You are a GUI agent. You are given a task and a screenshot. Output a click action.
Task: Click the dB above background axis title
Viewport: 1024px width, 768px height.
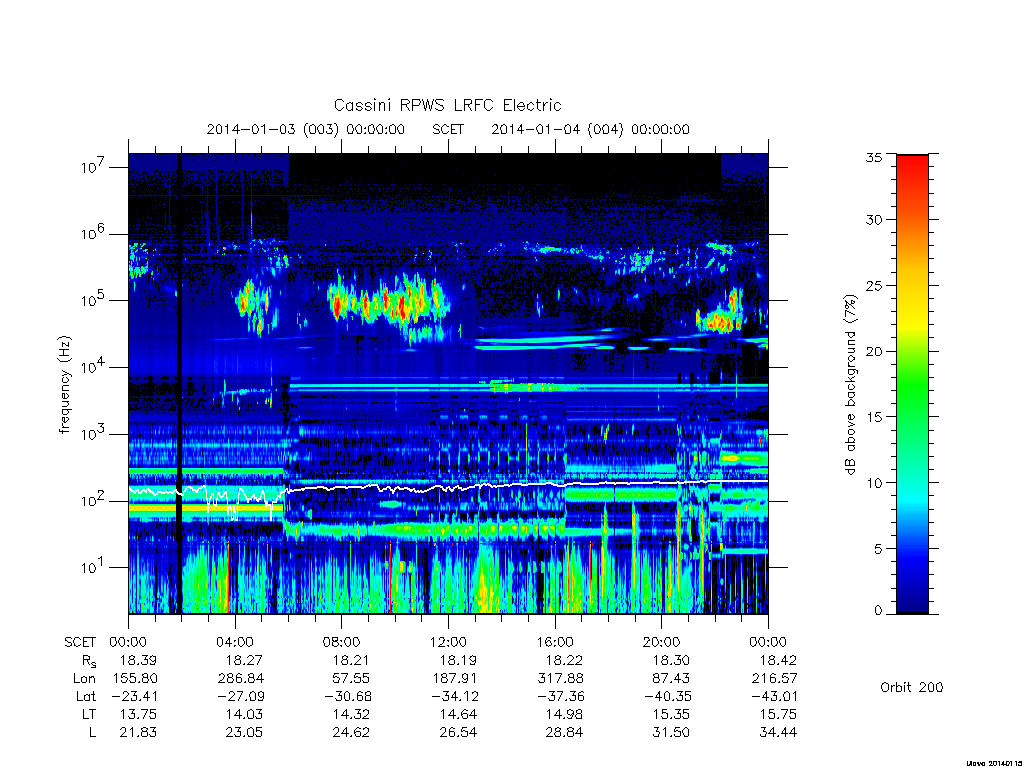pyautogui.click(x=850, y=385)
